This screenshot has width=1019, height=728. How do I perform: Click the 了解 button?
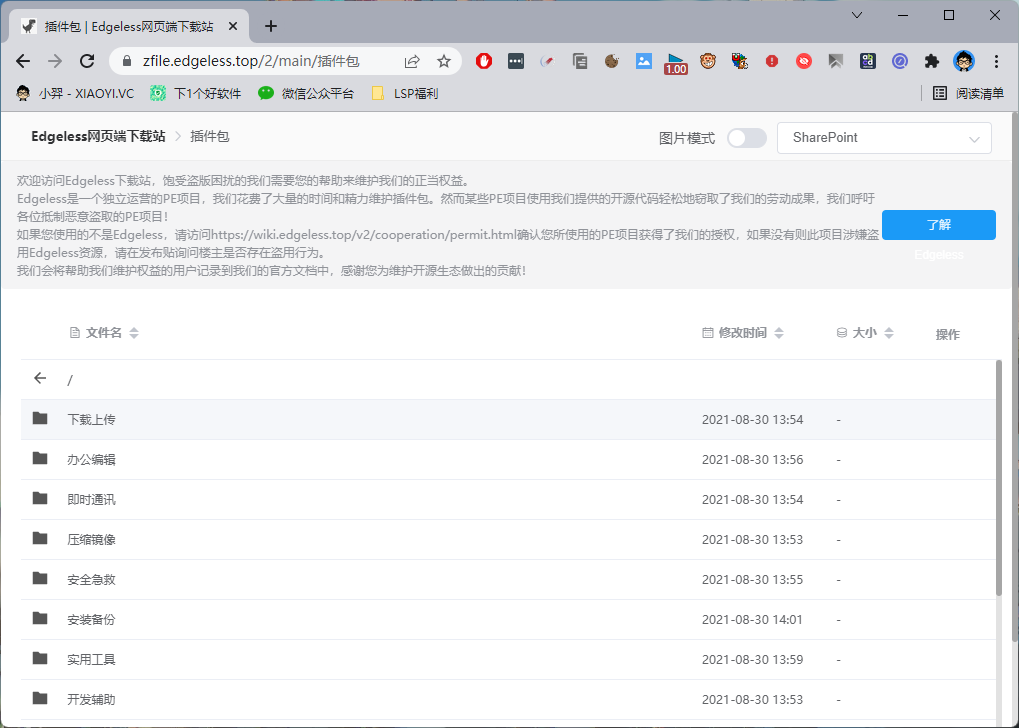pos(938,225)
